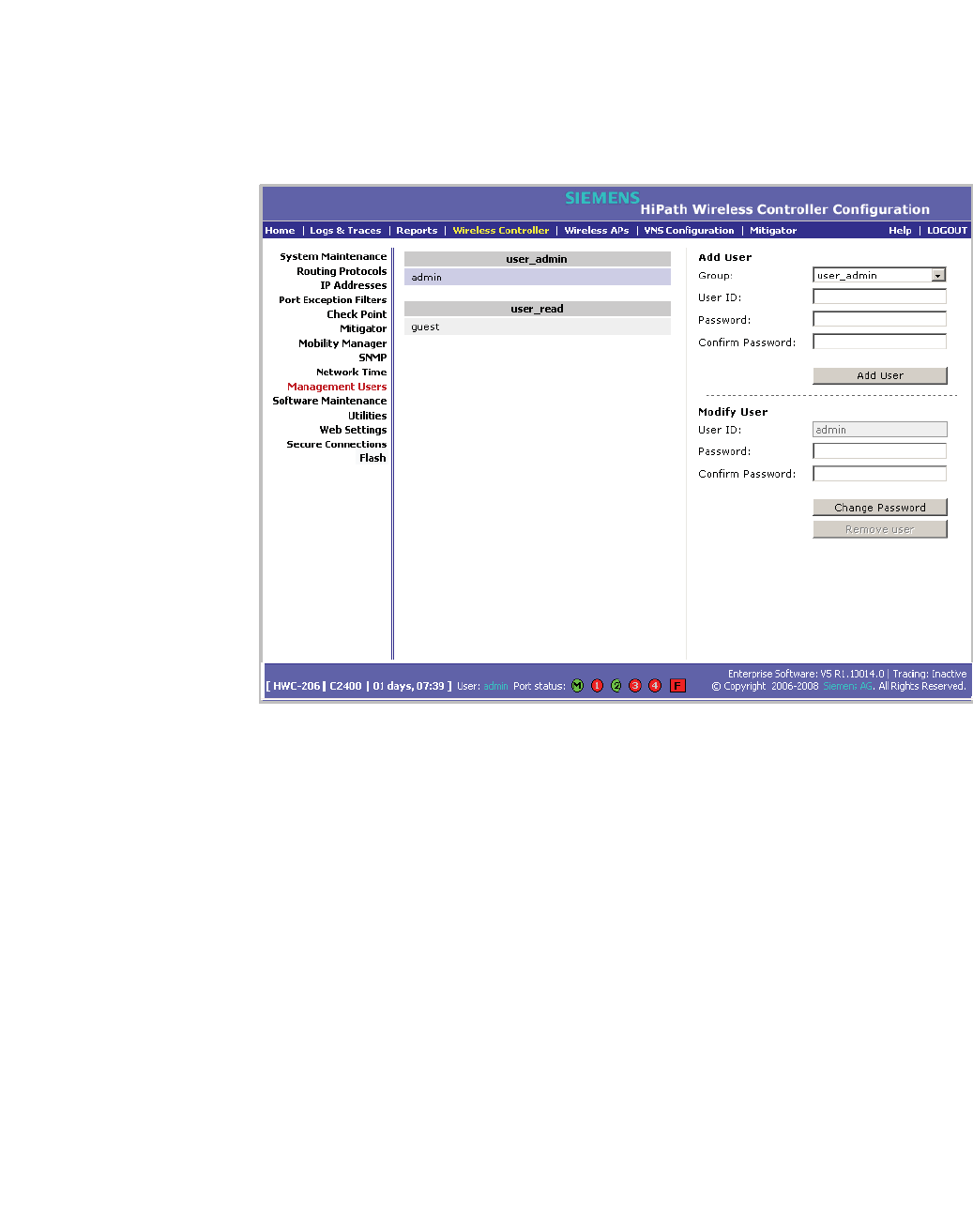Click Add User Confirm Password field
The image size is (973, 1232).
[x=880, y=342]
